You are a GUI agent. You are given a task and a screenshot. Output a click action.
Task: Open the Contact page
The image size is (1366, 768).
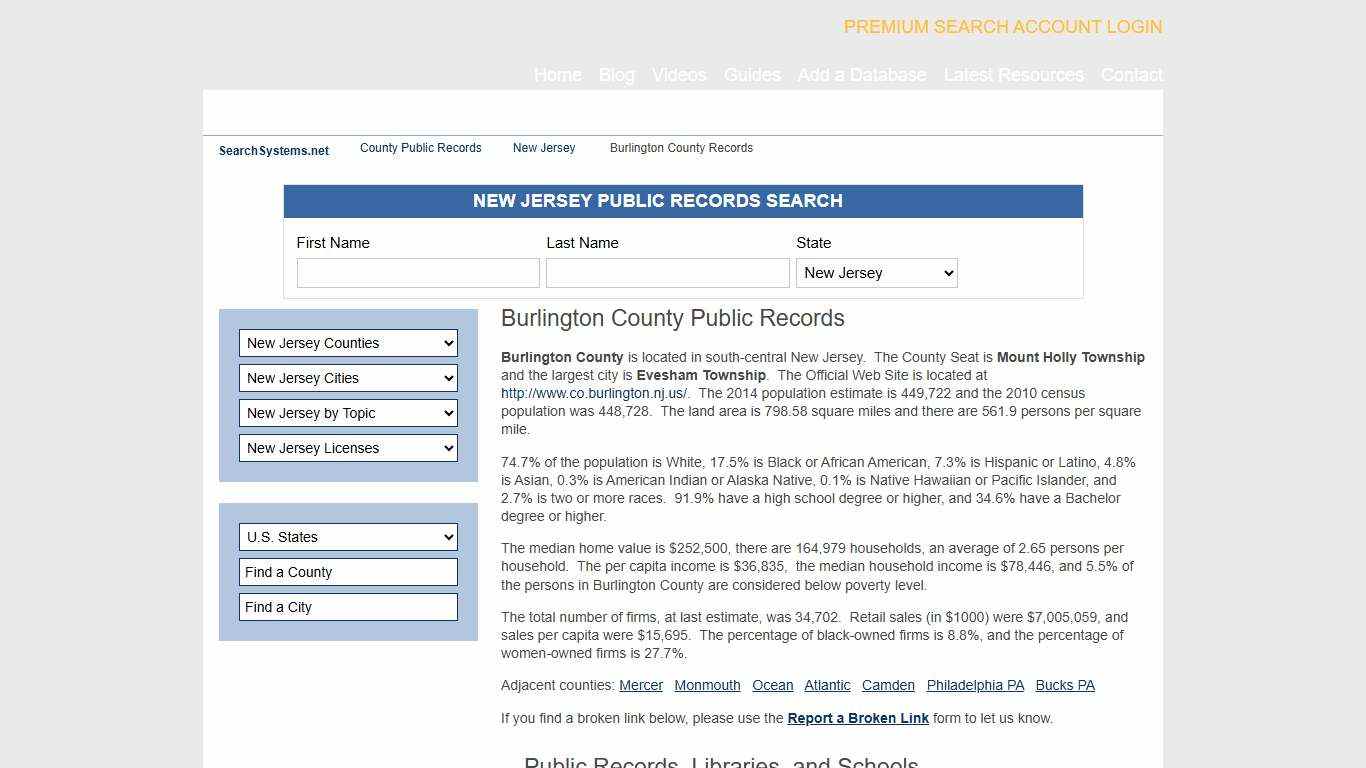click(x=1131, y=75)
